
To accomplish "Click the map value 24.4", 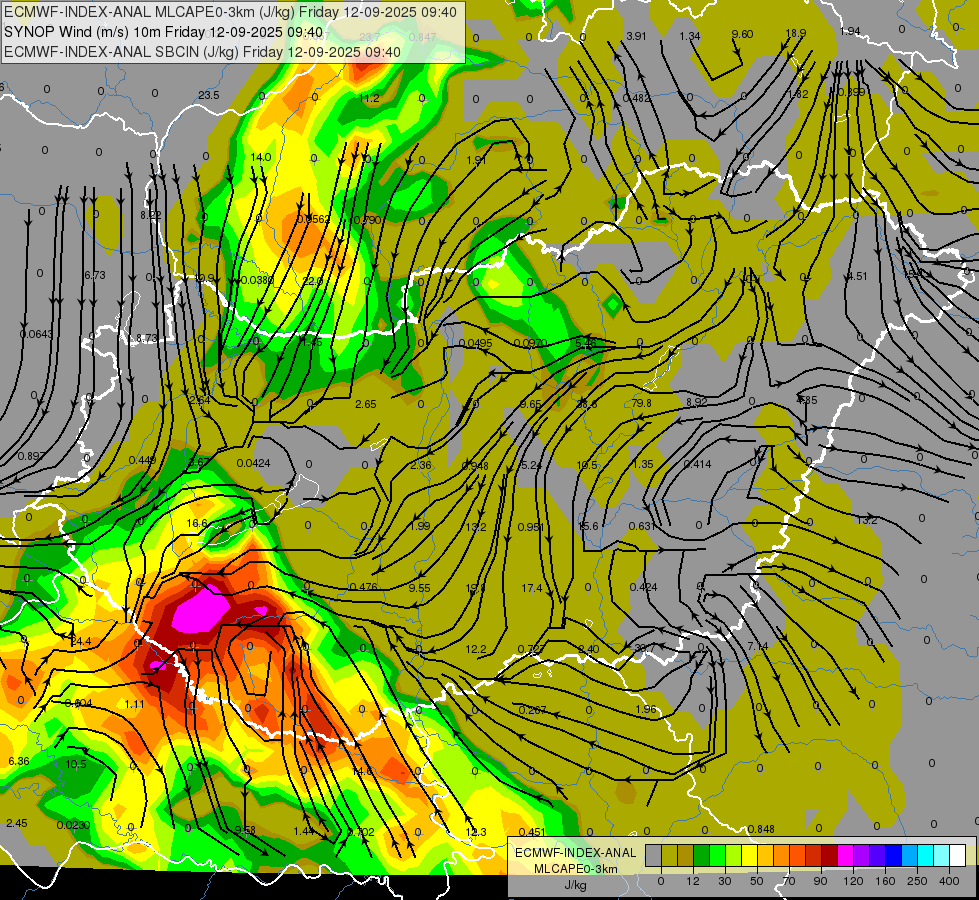I will (x=81, y=641).
